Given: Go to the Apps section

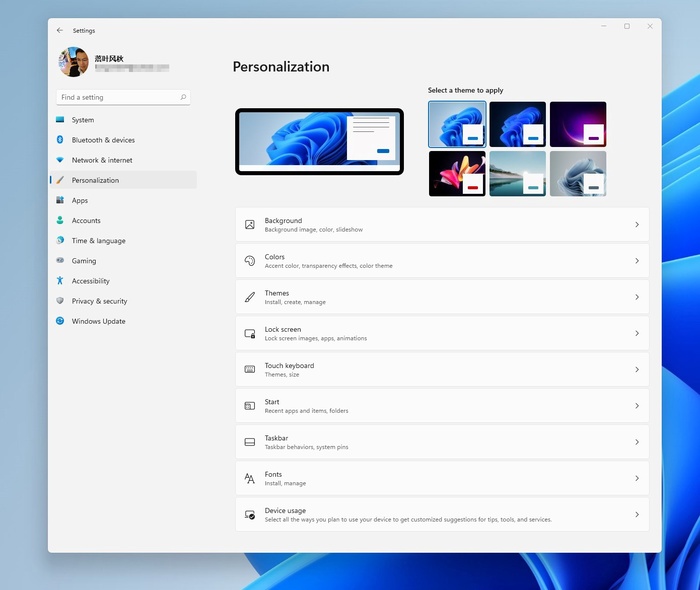Looking at the screenshot, I should pos(80,201).
